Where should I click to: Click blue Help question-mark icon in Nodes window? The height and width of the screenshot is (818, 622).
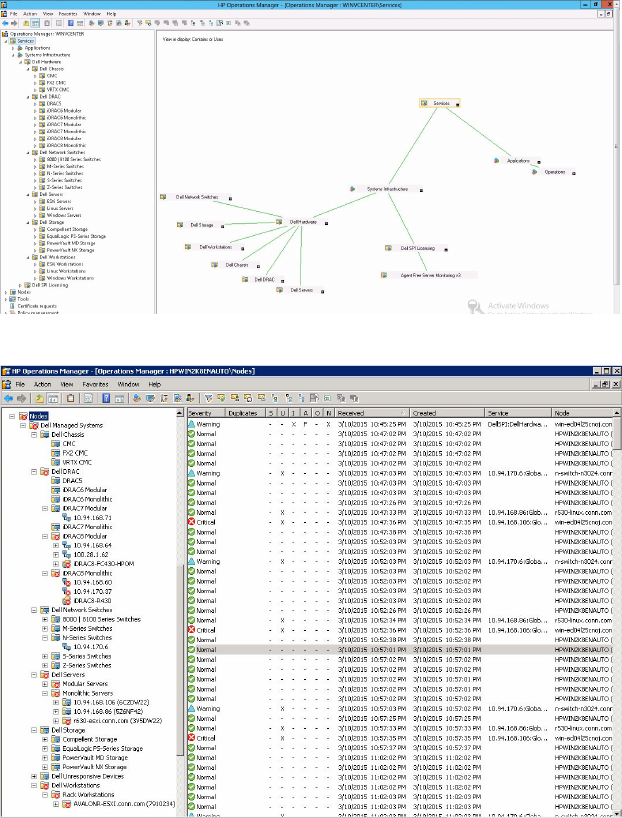point(106,399)
